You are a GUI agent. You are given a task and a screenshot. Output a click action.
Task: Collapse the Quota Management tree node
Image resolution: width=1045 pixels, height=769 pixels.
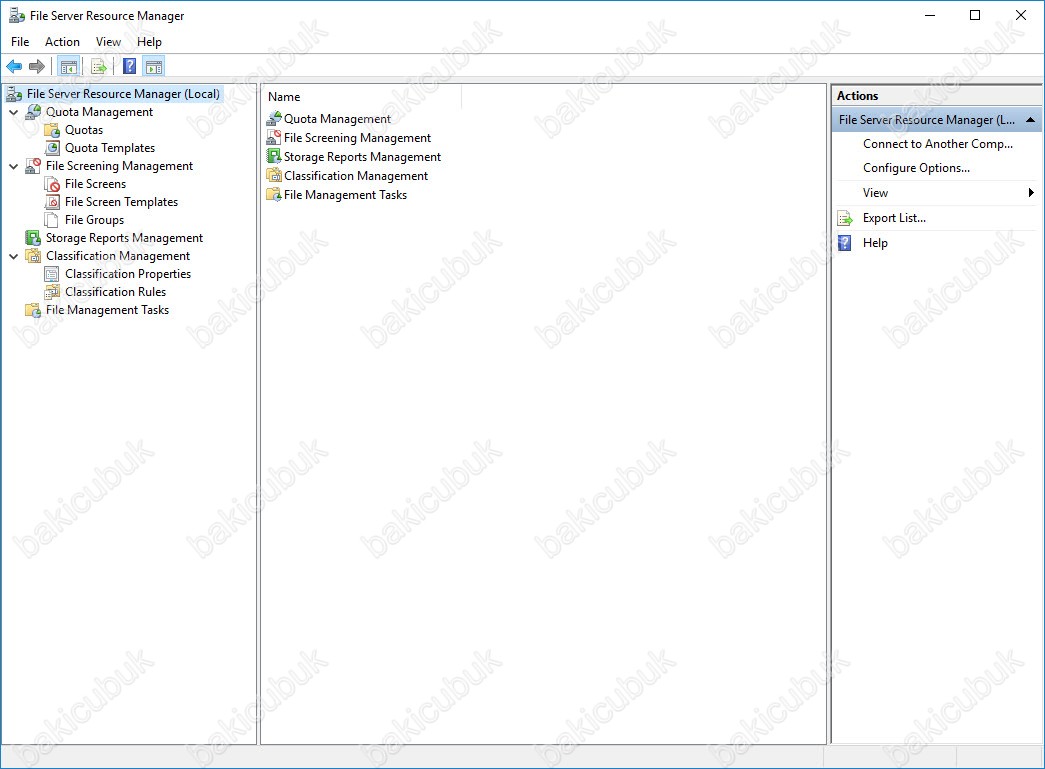(x=13, y=112)
